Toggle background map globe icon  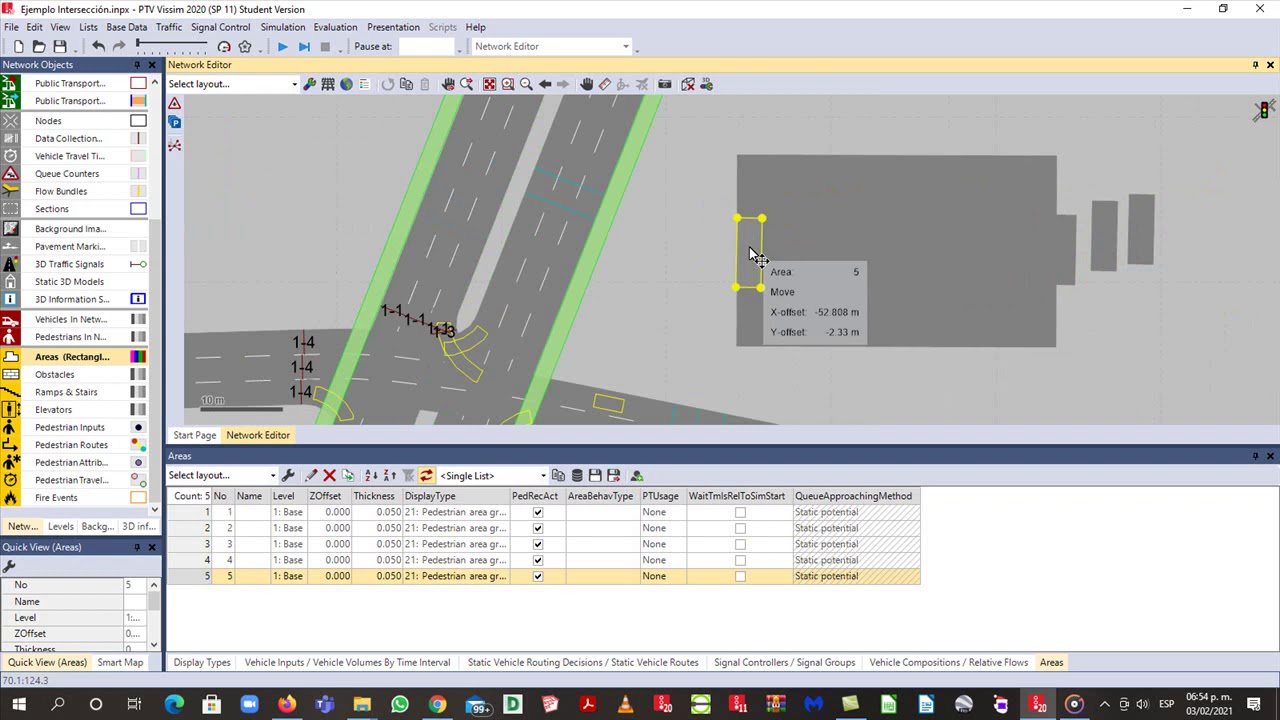346,84
